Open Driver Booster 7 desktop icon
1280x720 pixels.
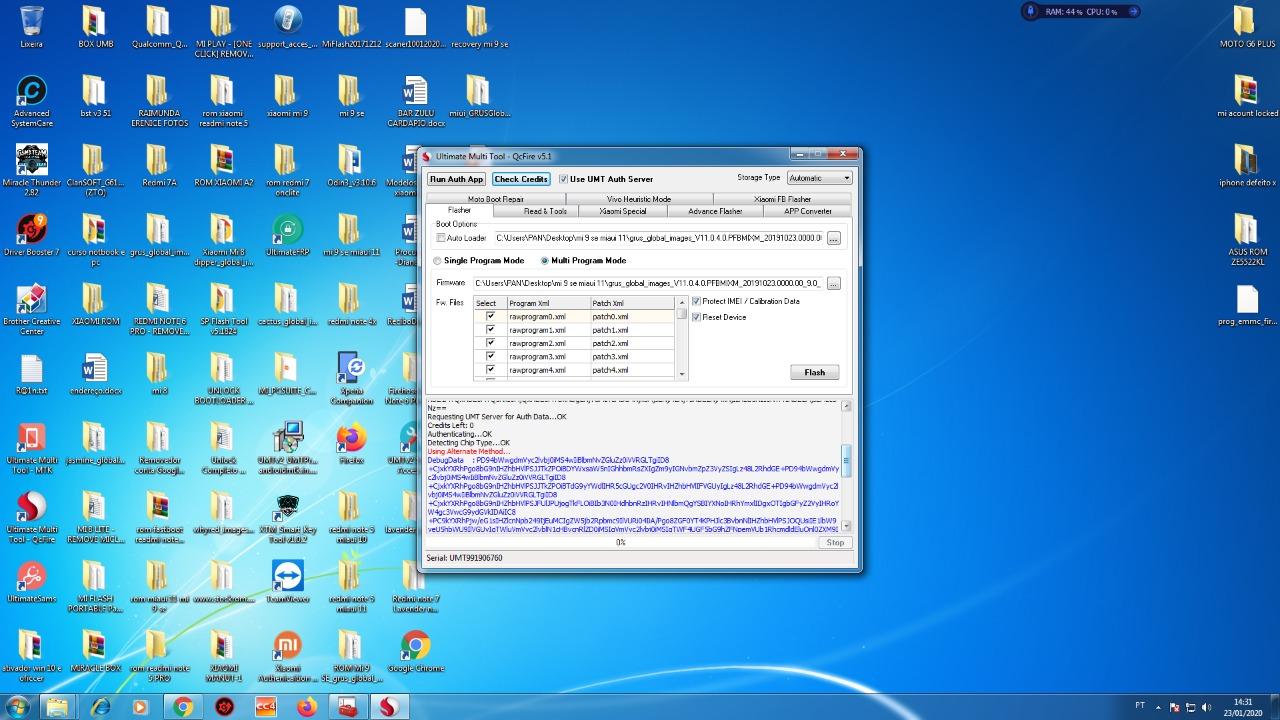click(x=31, y=235)
